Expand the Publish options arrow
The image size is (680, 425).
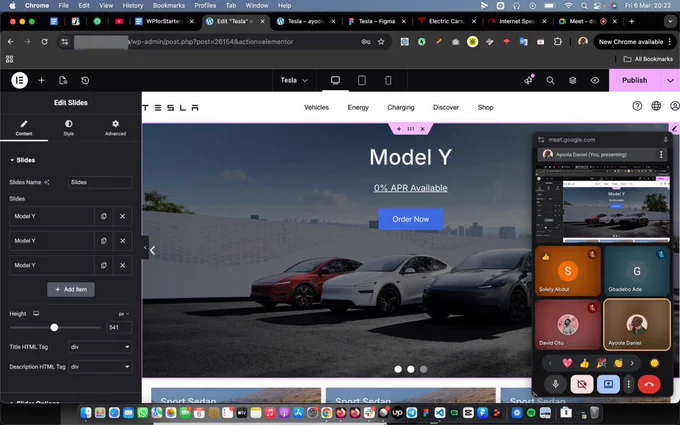[x=670, y=80]
